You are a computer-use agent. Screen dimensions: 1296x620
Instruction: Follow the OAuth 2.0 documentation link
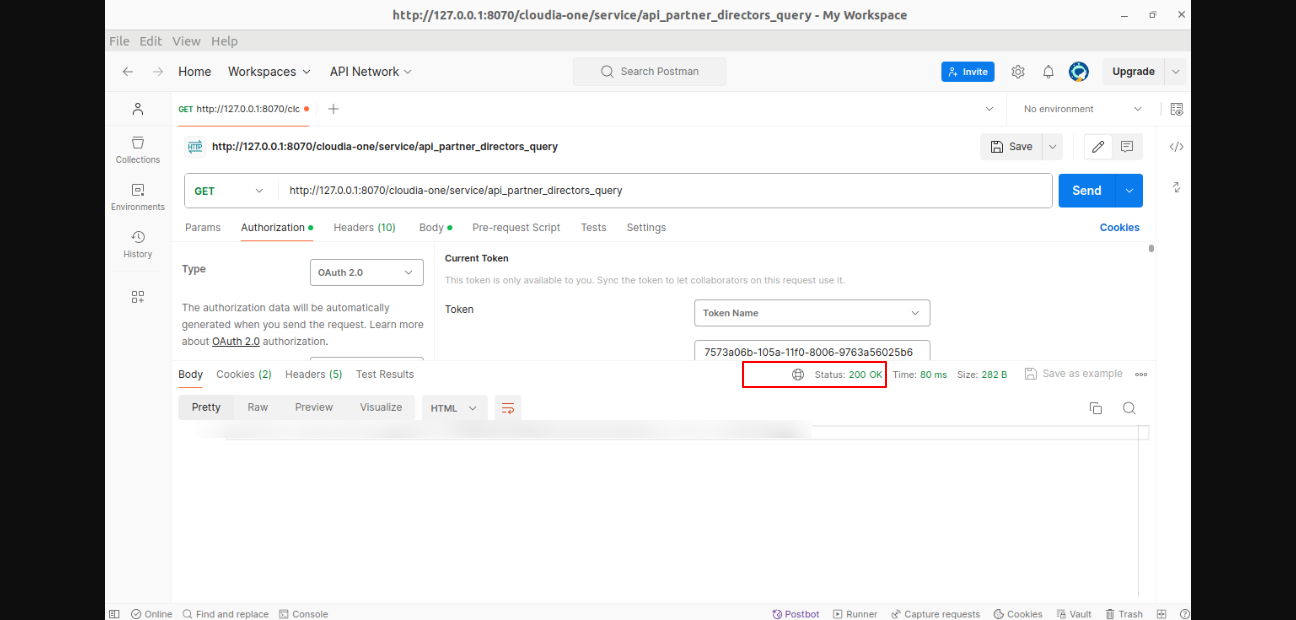click(236, 341)
